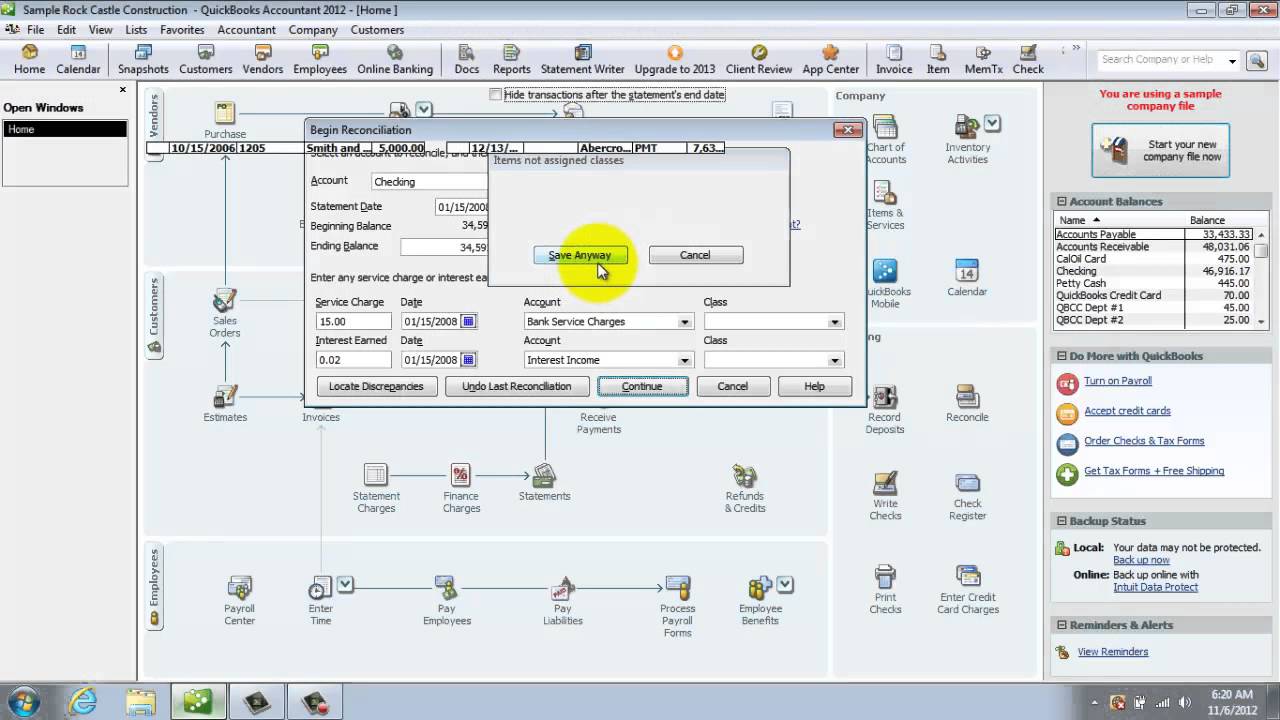1280x720 pixels.
Task: Click Service Charge amount field
Action: [353, 322]
